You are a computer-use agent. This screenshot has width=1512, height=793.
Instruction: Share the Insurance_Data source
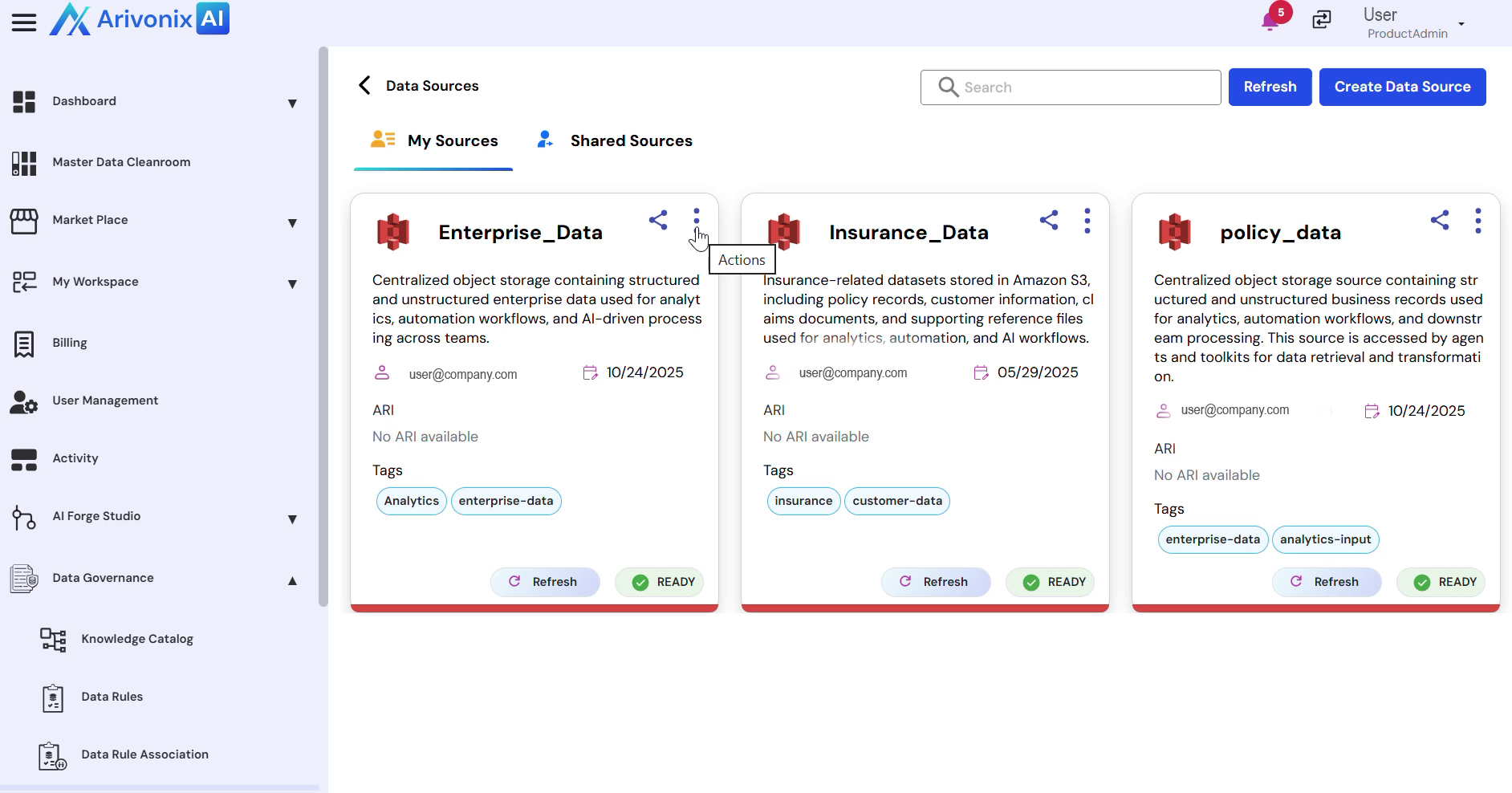(x=1049, y=220)
